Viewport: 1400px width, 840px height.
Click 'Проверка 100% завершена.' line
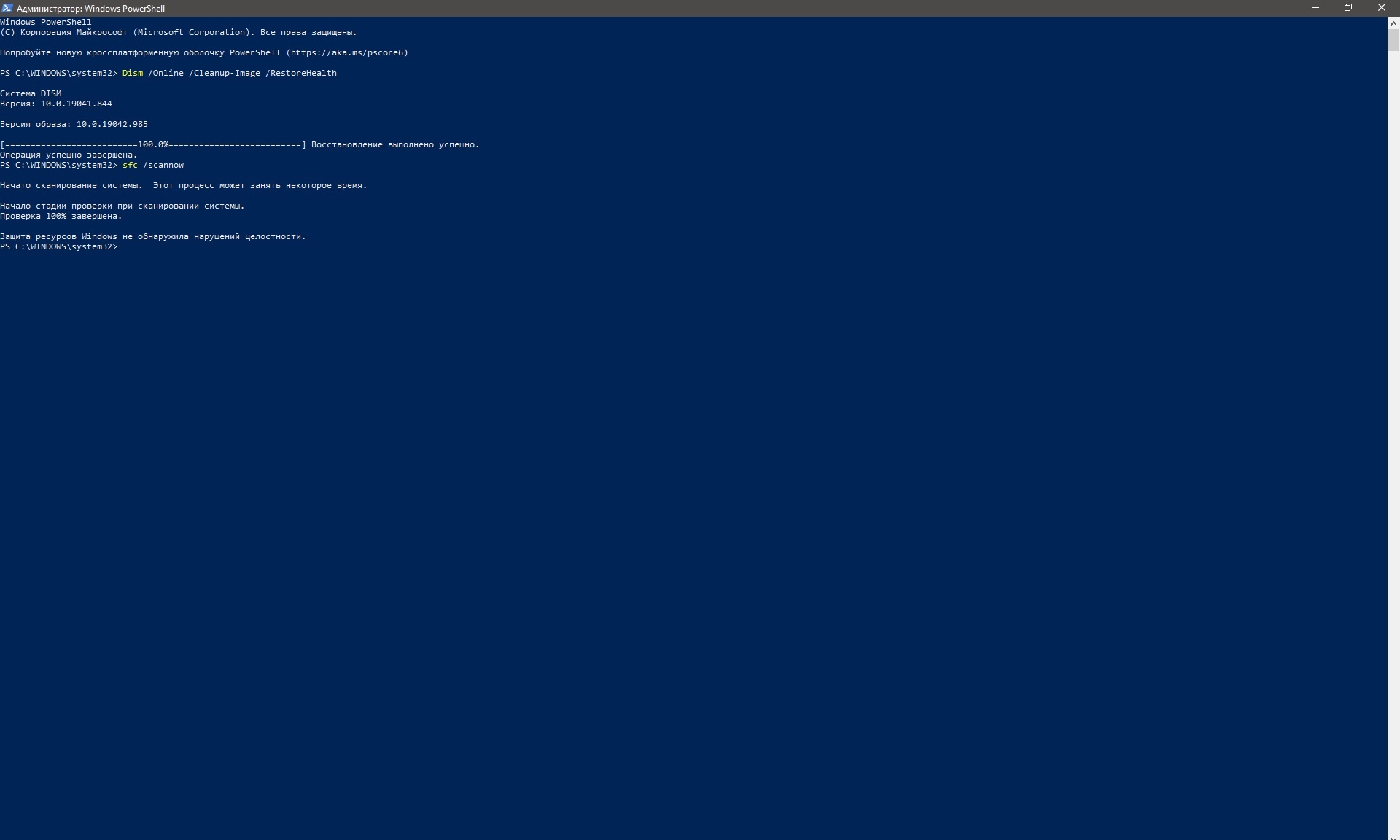pos(61,216)
